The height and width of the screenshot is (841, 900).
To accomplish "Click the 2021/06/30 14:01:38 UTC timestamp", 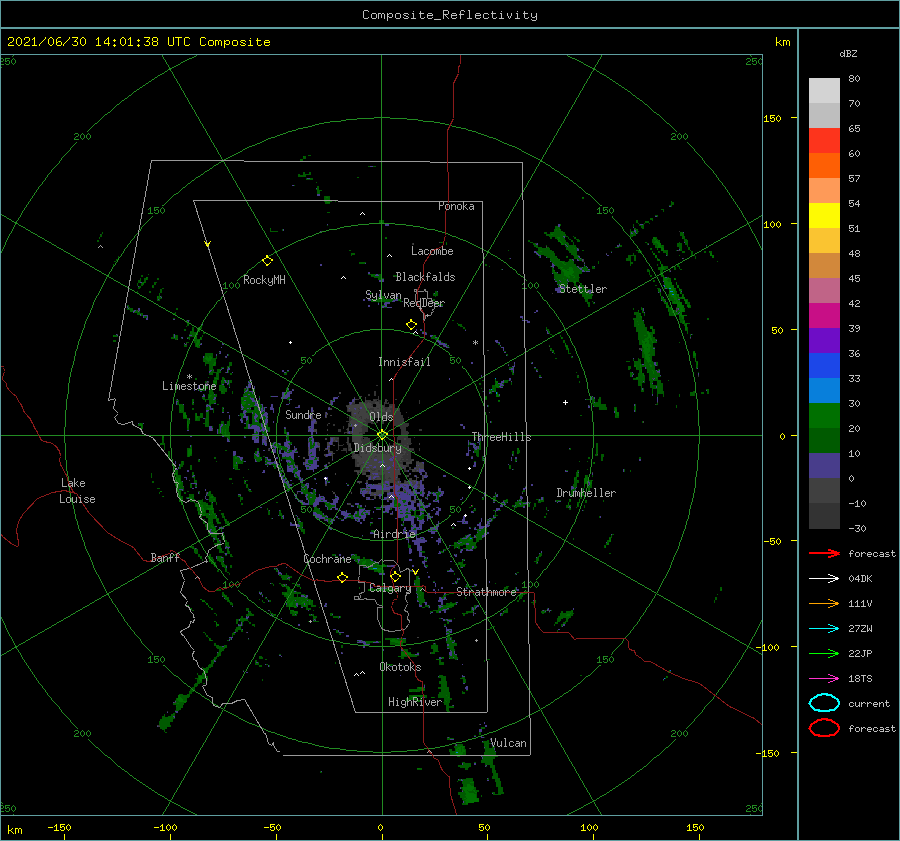I will pyautogui.click(x=99, y=42).
